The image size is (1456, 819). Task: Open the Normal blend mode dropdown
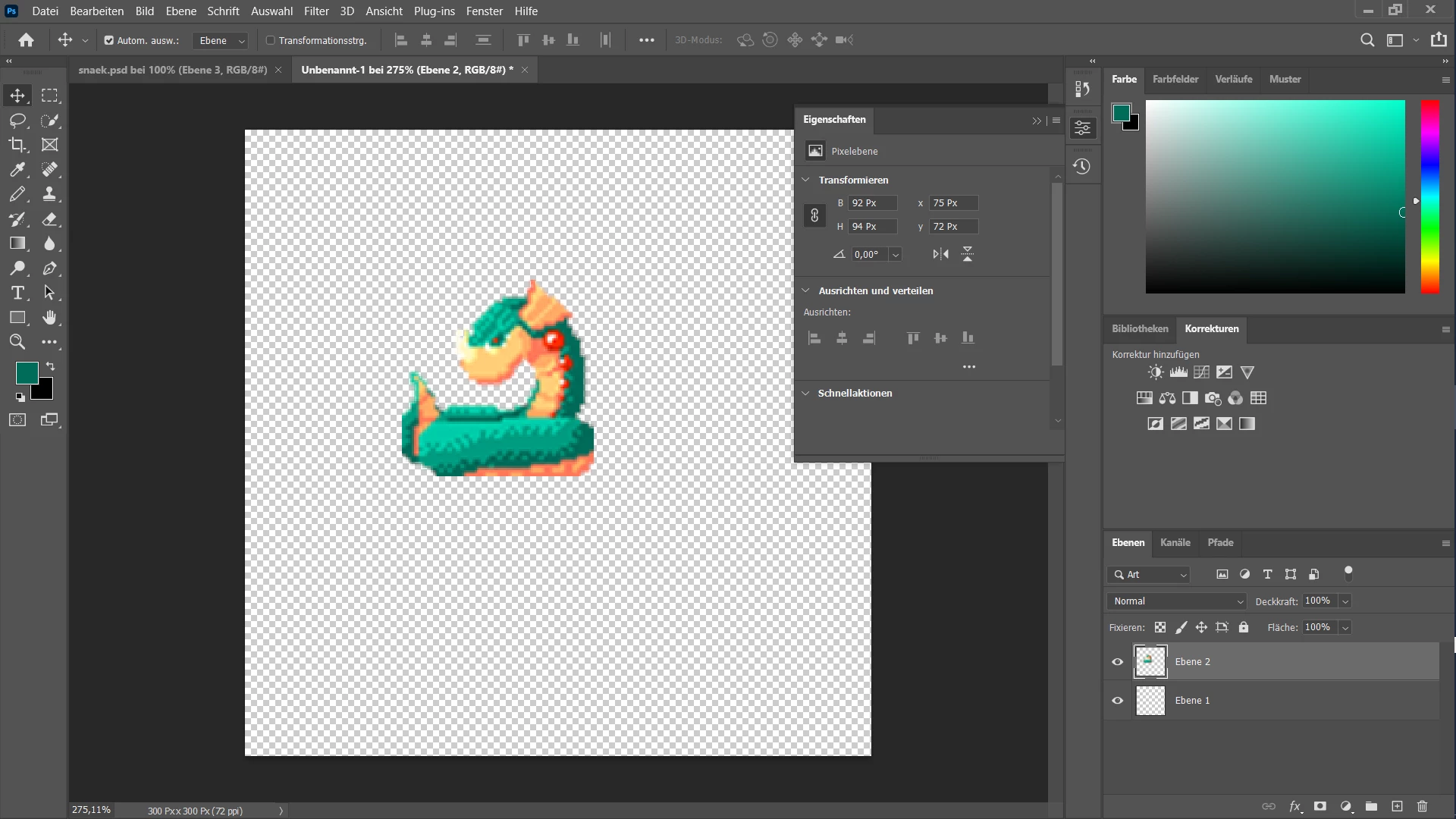(1177, 601)
